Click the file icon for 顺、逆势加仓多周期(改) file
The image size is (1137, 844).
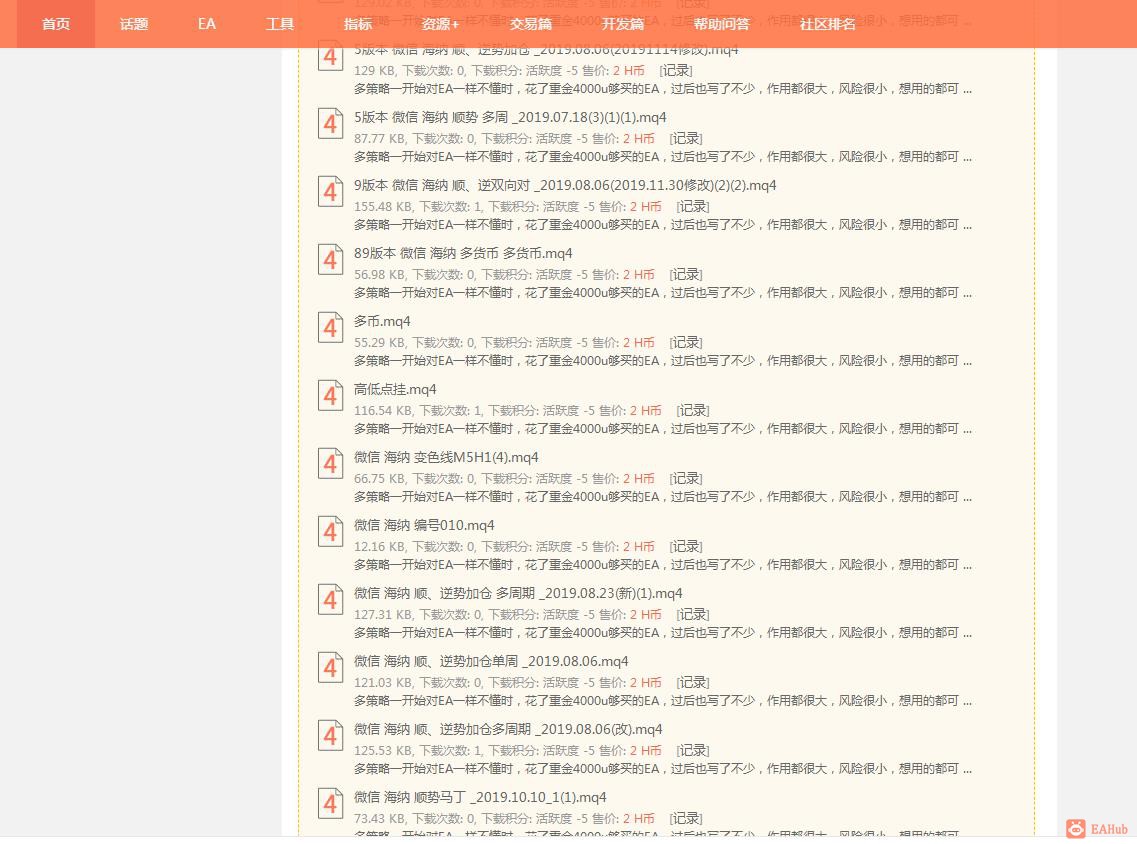(x=330, y=735)
